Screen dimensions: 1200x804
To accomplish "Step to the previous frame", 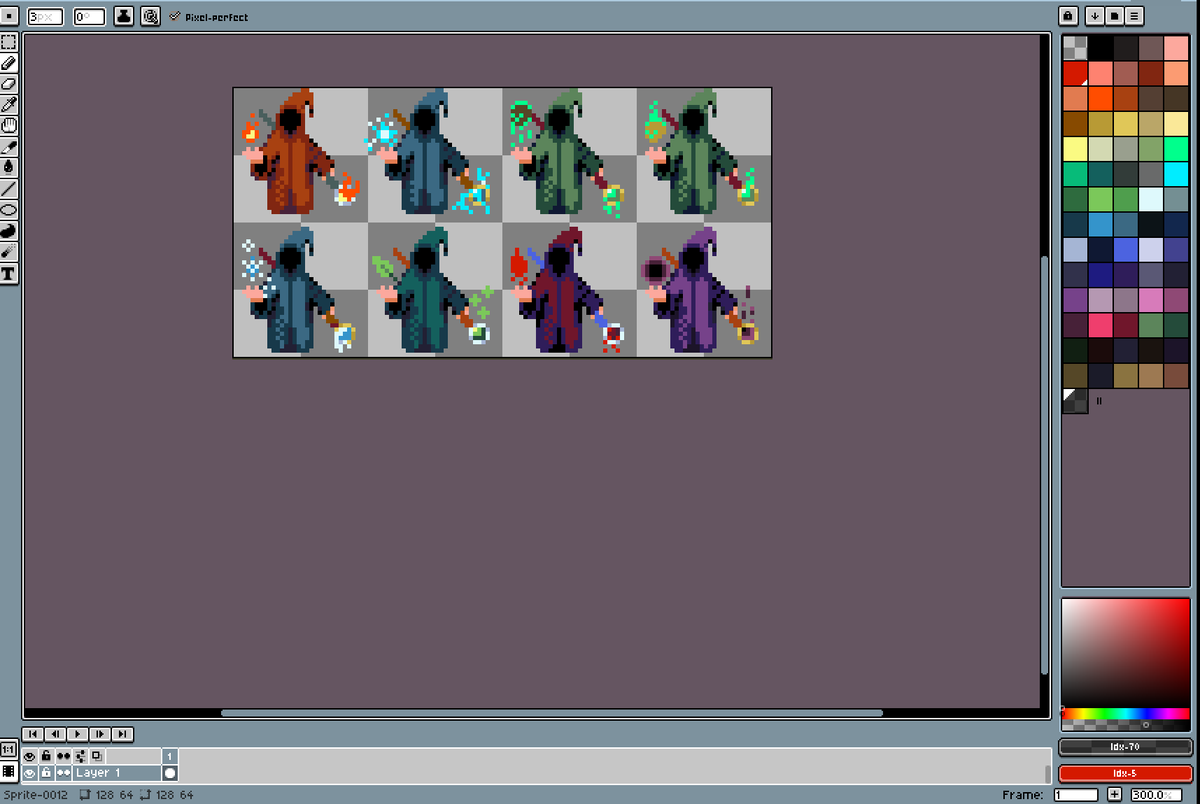I will click(x=55, y=734).
